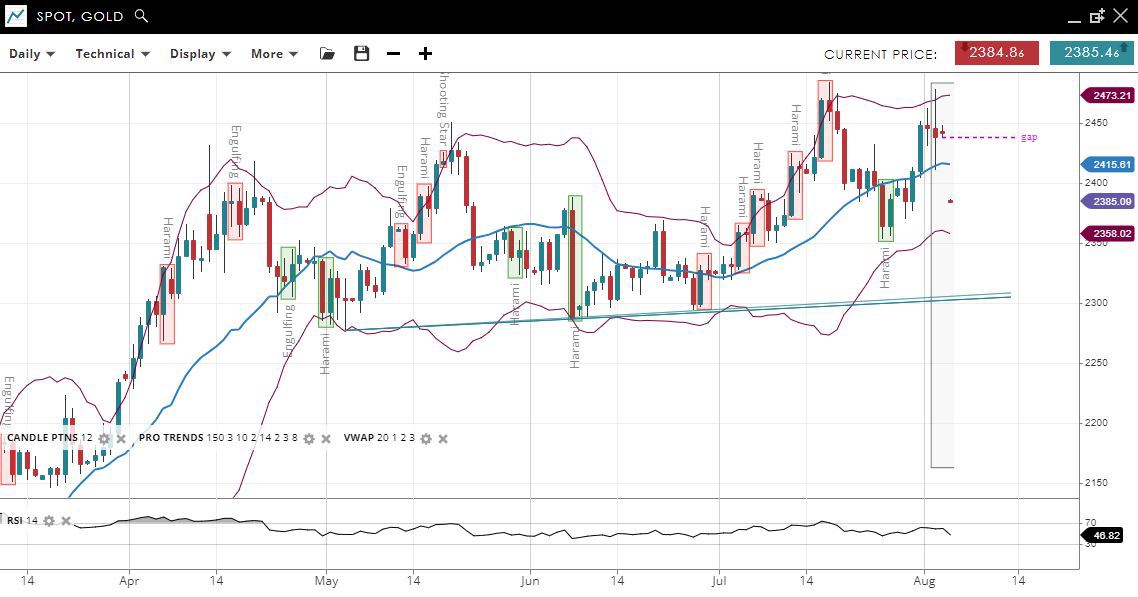This screenshot has width=1138, height=597.
Task: Remove the RSI indicator
Action: coord(66,521)
